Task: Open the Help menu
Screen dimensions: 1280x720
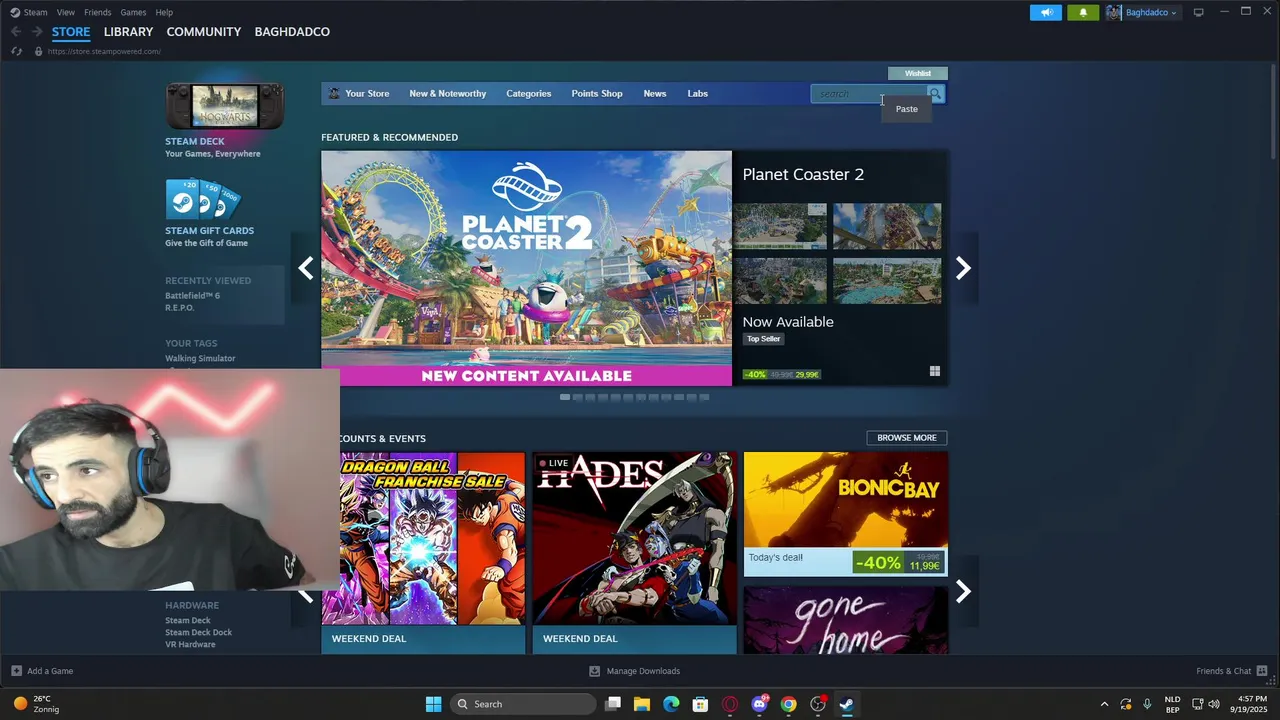Action: pyautogui.click(x=164, y=12)
